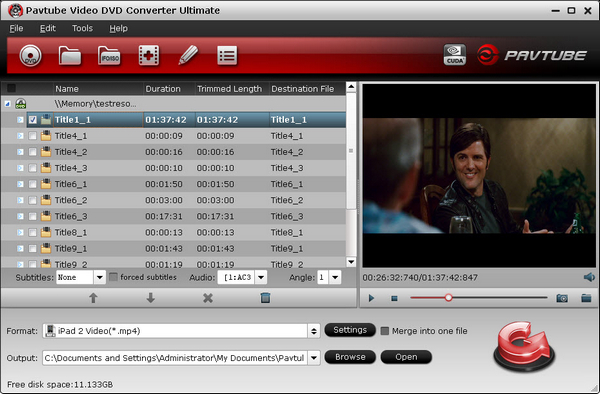Play the preview video
Image resolution: width=600 pixels, height=394 pixels.
pos(371,298)
